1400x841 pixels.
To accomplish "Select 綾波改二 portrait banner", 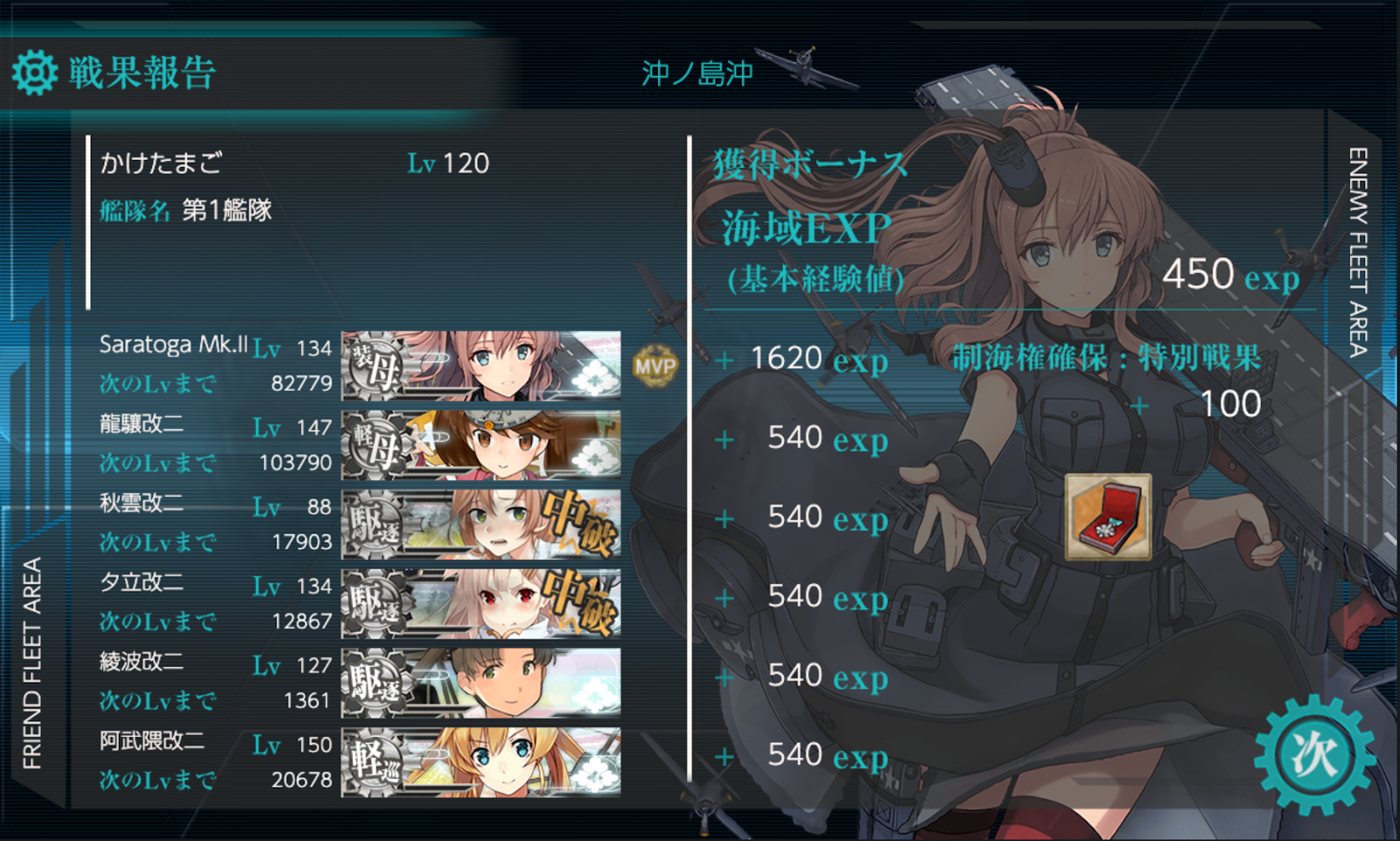I will click(481, 683).
